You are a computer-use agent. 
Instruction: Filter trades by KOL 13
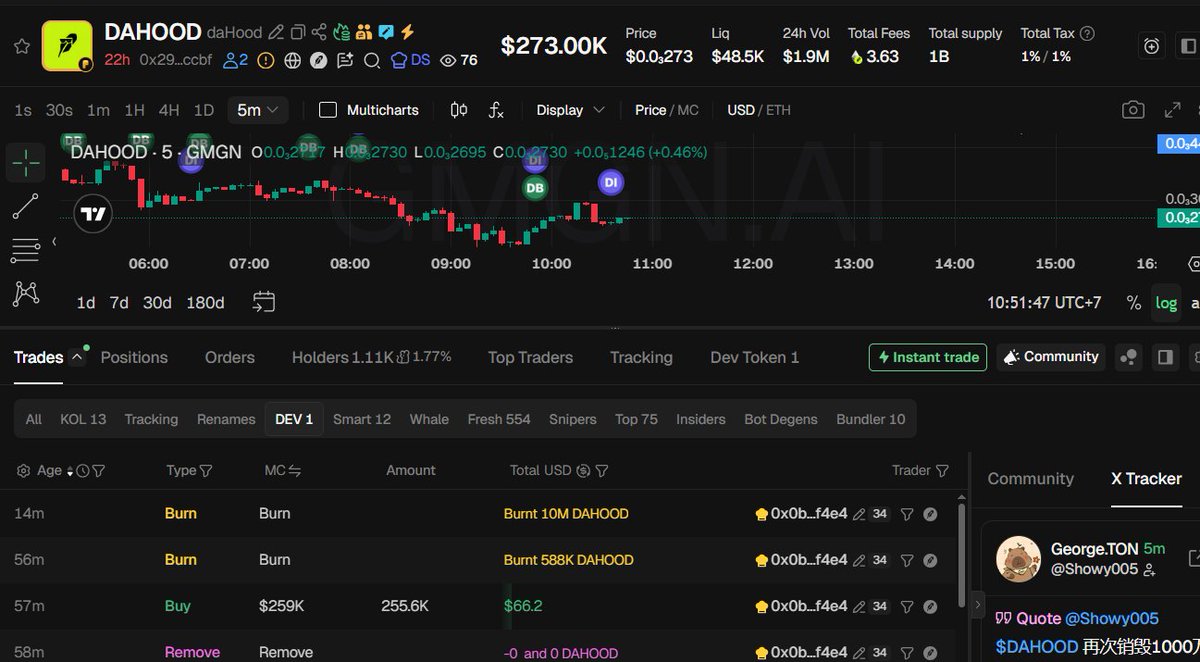pyautogui.click(x=83, y=419)
